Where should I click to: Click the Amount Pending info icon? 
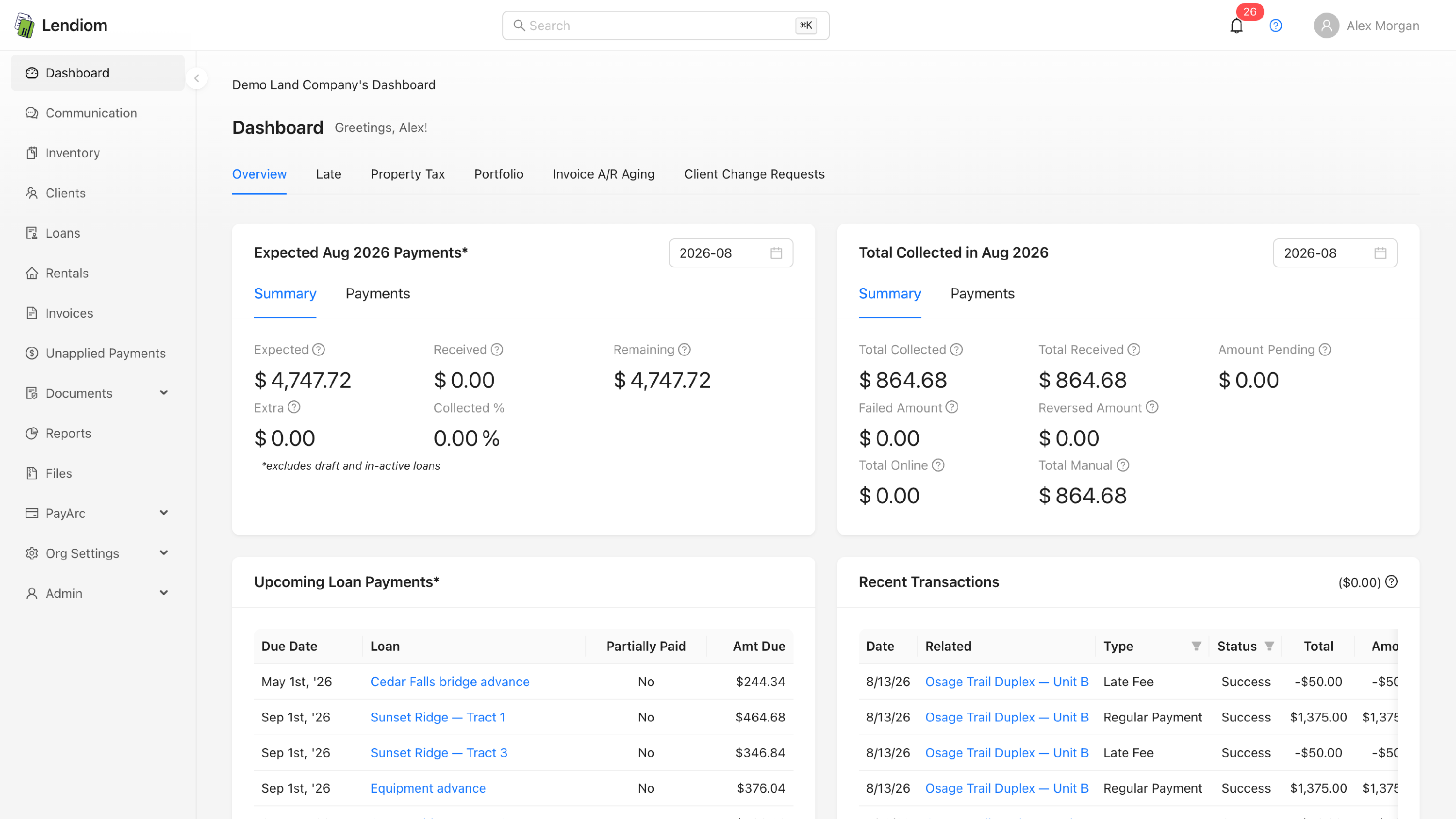[1325, 350]
